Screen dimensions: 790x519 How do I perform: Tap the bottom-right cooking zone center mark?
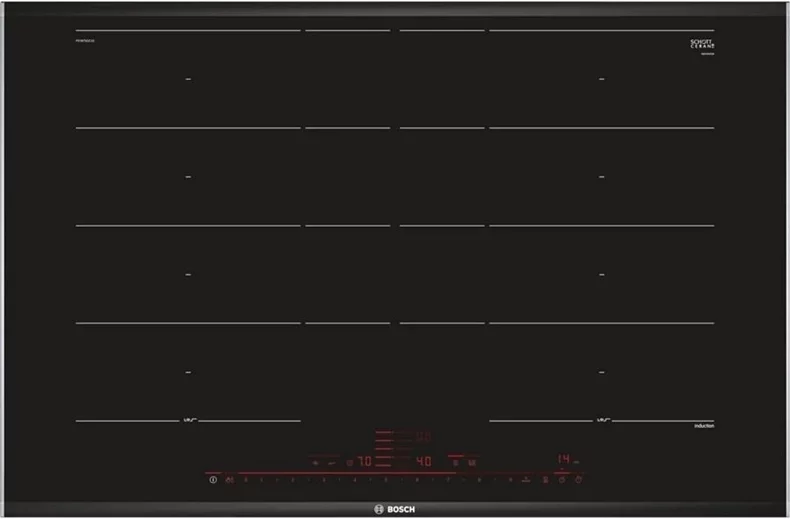pyautogui.click(x=601, y=372)
